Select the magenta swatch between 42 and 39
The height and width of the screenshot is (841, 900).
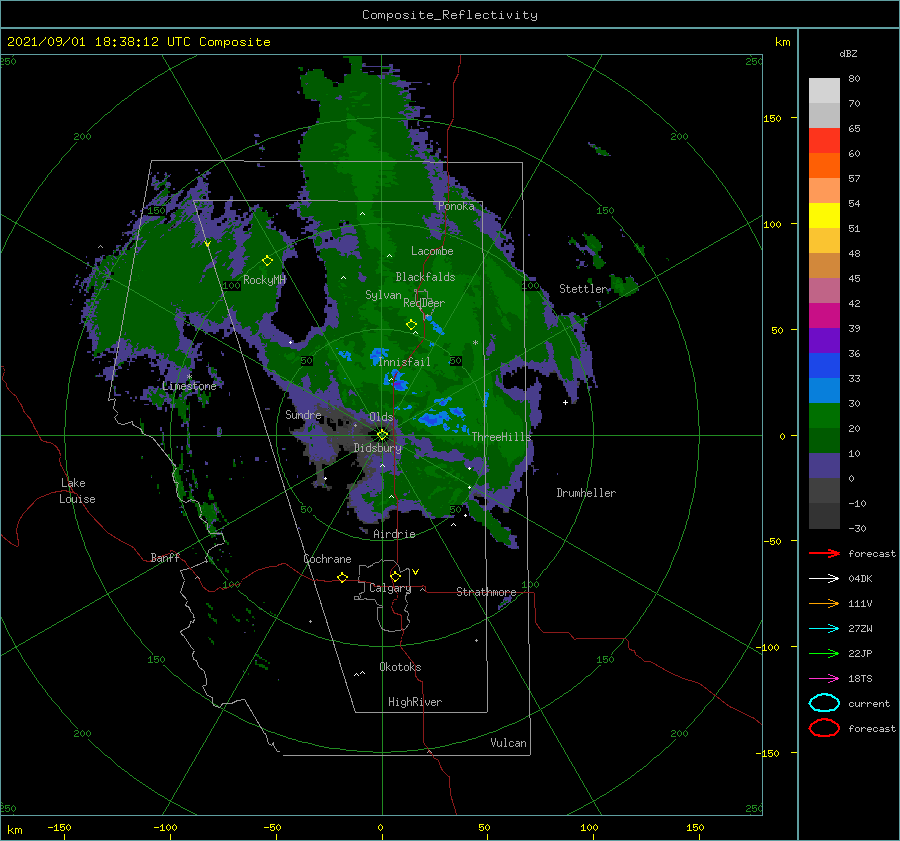click(824, 315)
